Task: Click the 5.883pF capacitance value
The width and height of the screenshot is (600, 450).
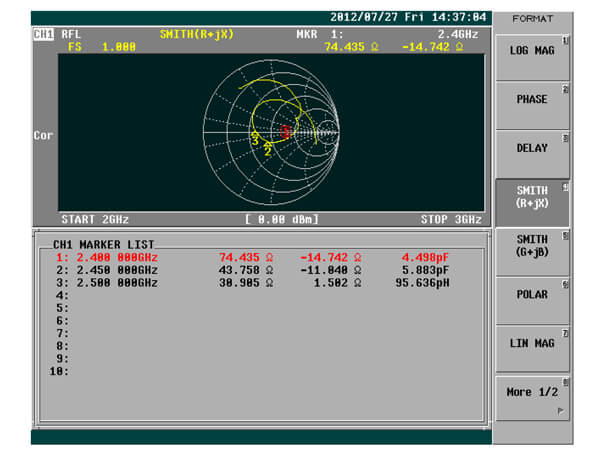Action: click(x=425, y=270)
